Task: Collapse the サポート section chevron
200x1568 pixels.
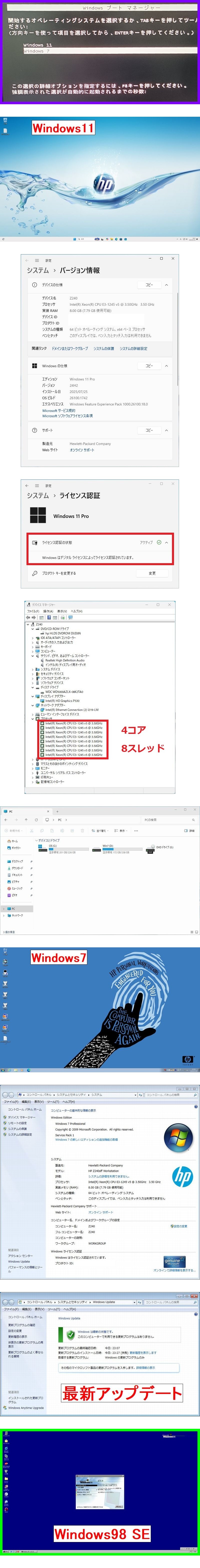Action: point(166,430)
